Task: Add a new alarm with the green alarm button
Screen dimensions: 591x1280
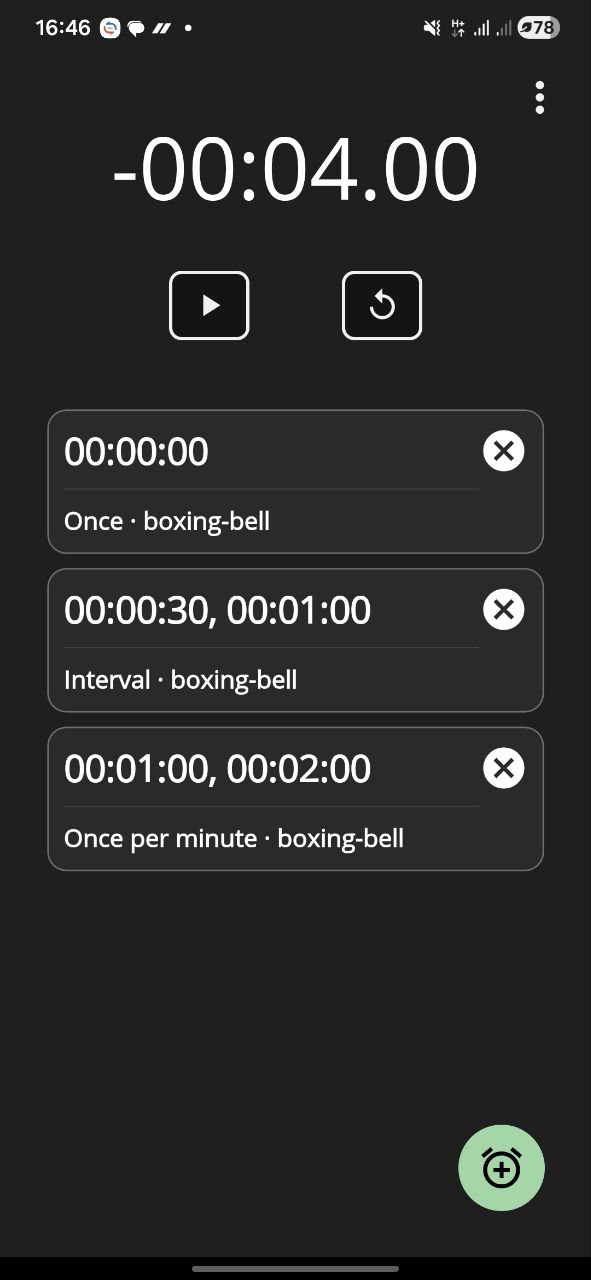Action: click(501, 1167)
